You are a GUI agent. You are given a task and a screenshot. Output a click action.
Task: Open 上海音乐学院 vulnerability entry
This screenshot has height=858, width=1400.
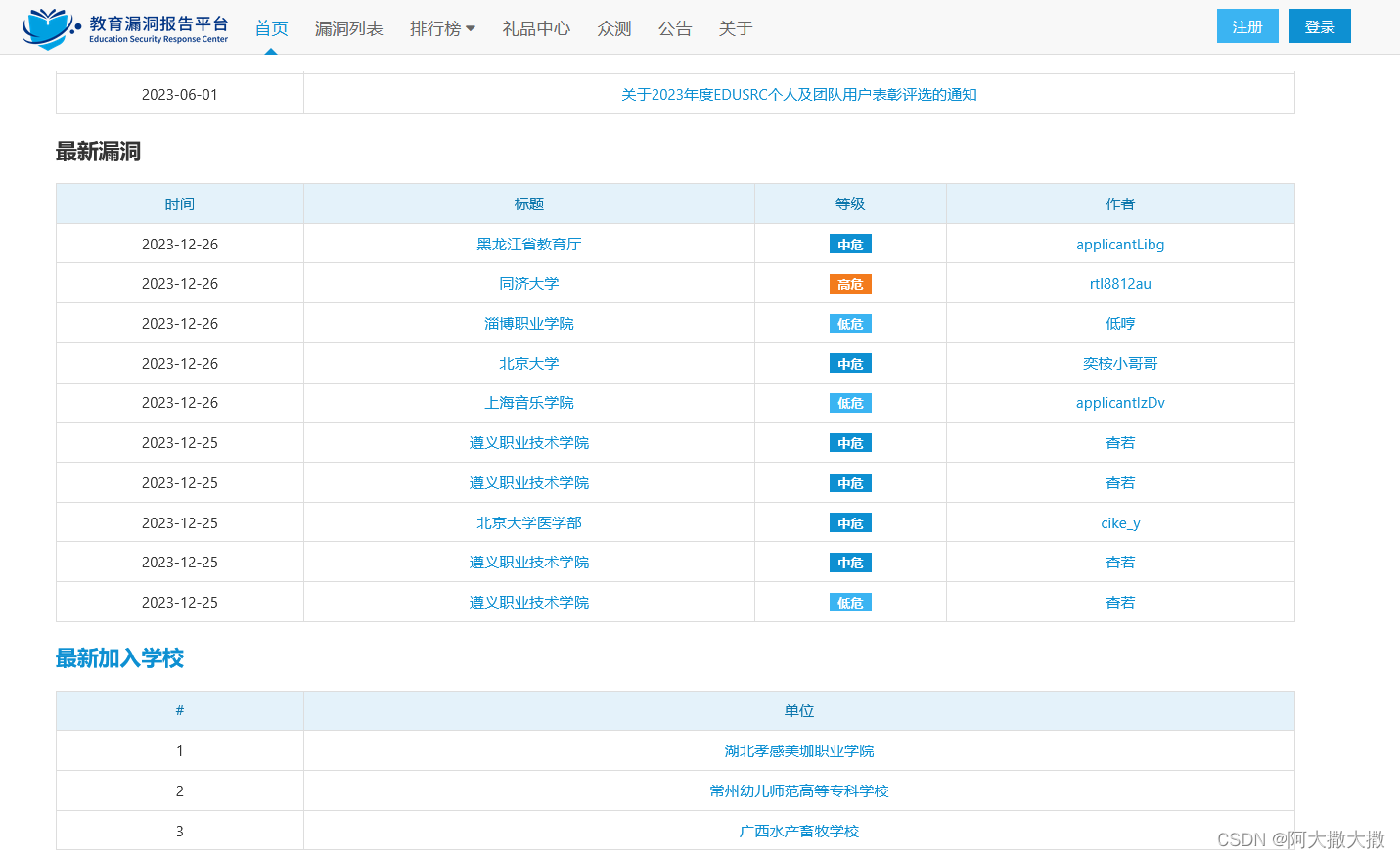pos(529,403)
